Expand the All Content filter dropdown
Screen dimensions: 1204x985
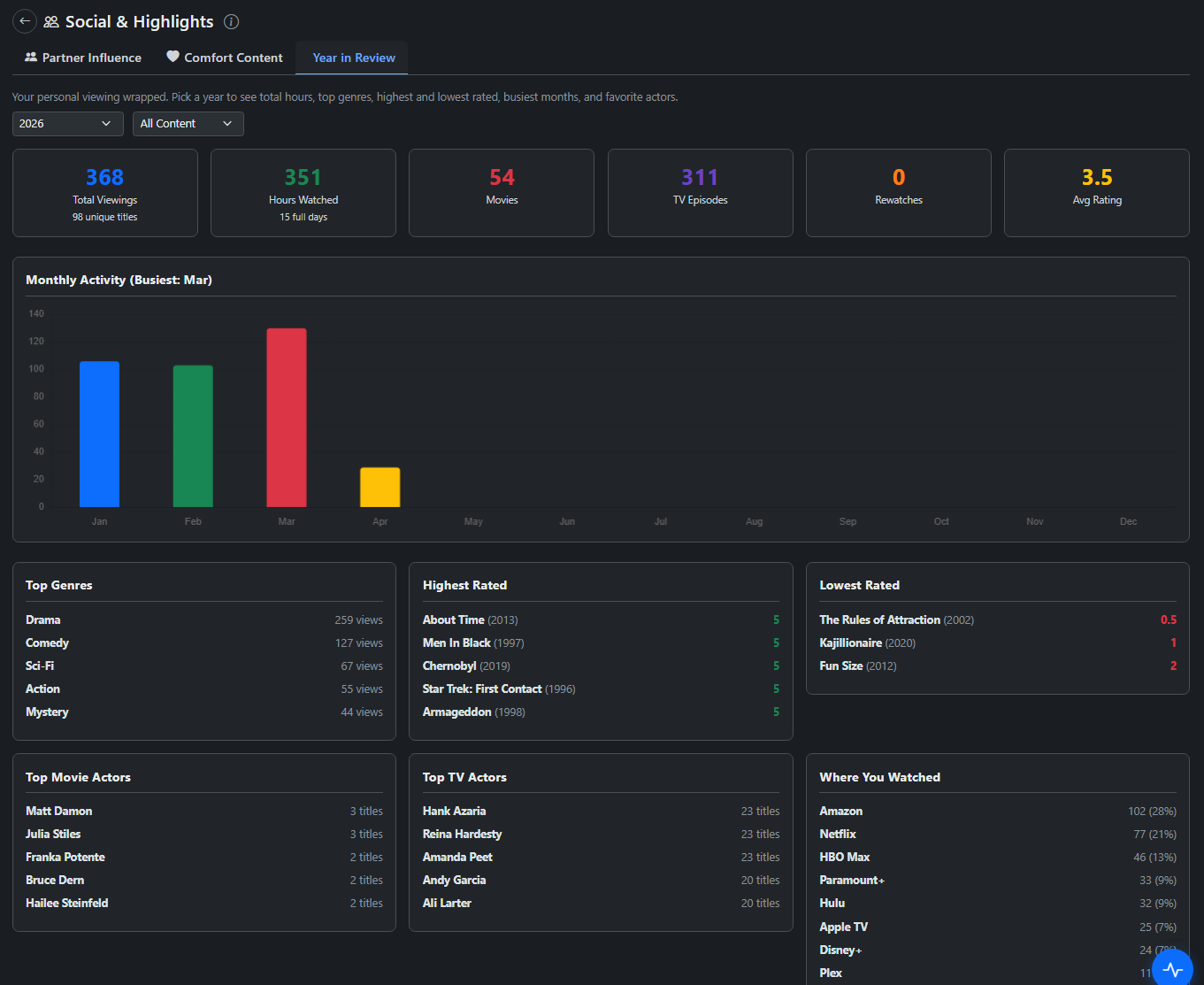tap(188, 124)
